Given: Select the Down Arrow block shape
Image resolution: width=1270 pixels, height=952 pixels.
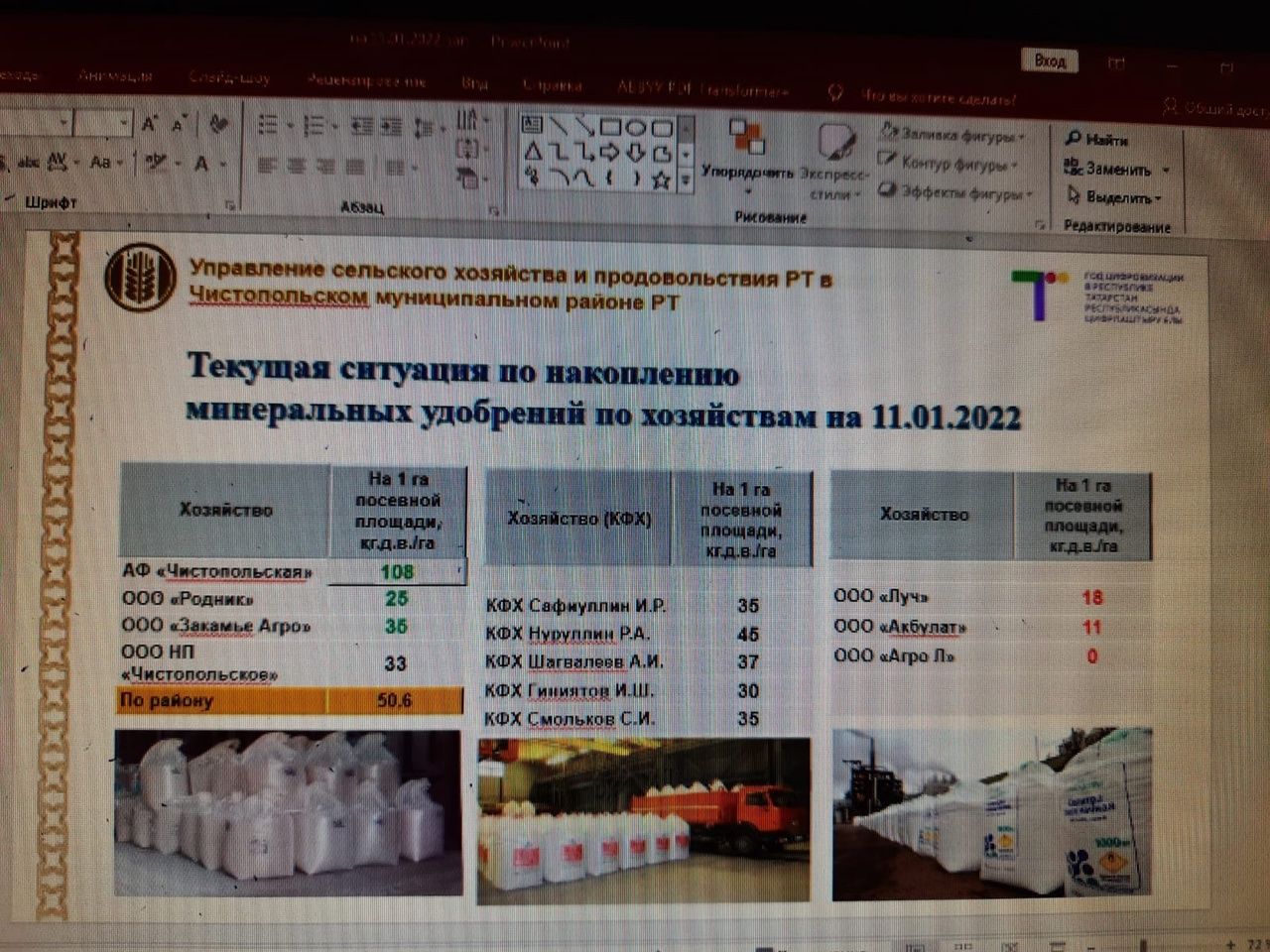Looking at the screenshot, I should click(636, 153).
